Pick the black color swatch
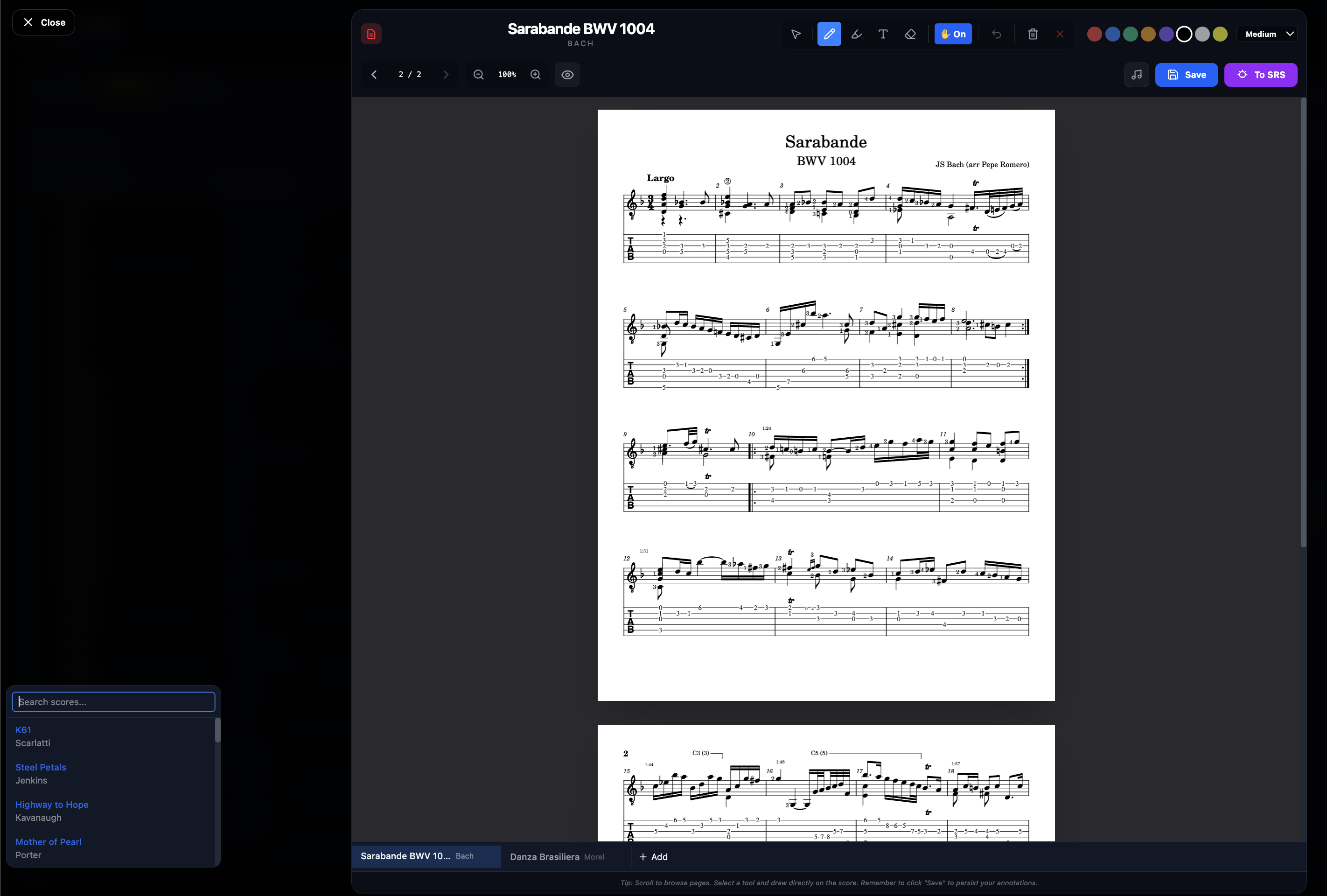The image size is (1327, 896). 1184,34
